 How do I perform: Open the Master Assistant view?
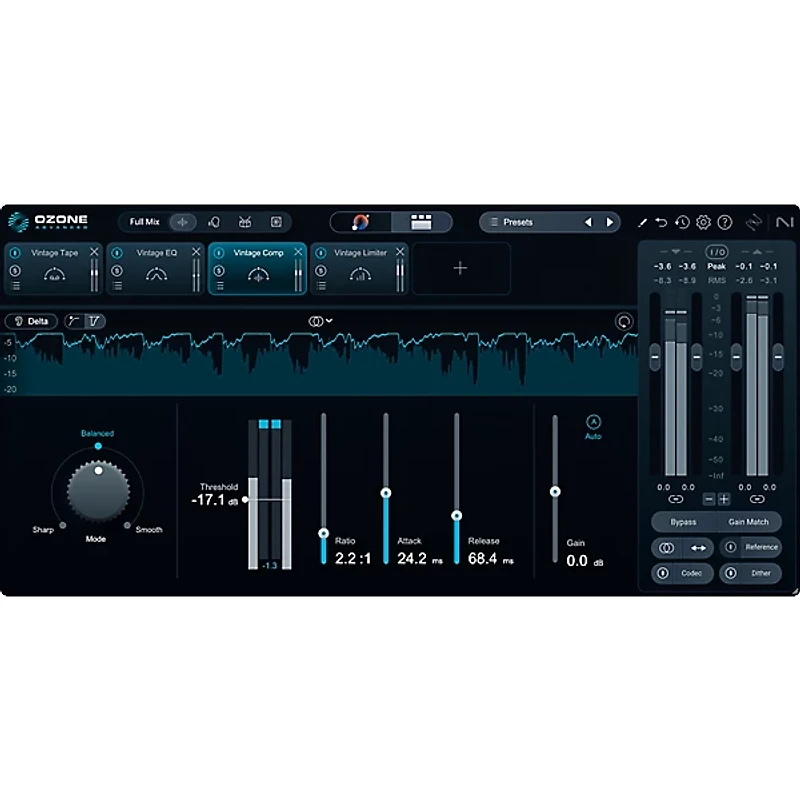click(x=361, y=222)
